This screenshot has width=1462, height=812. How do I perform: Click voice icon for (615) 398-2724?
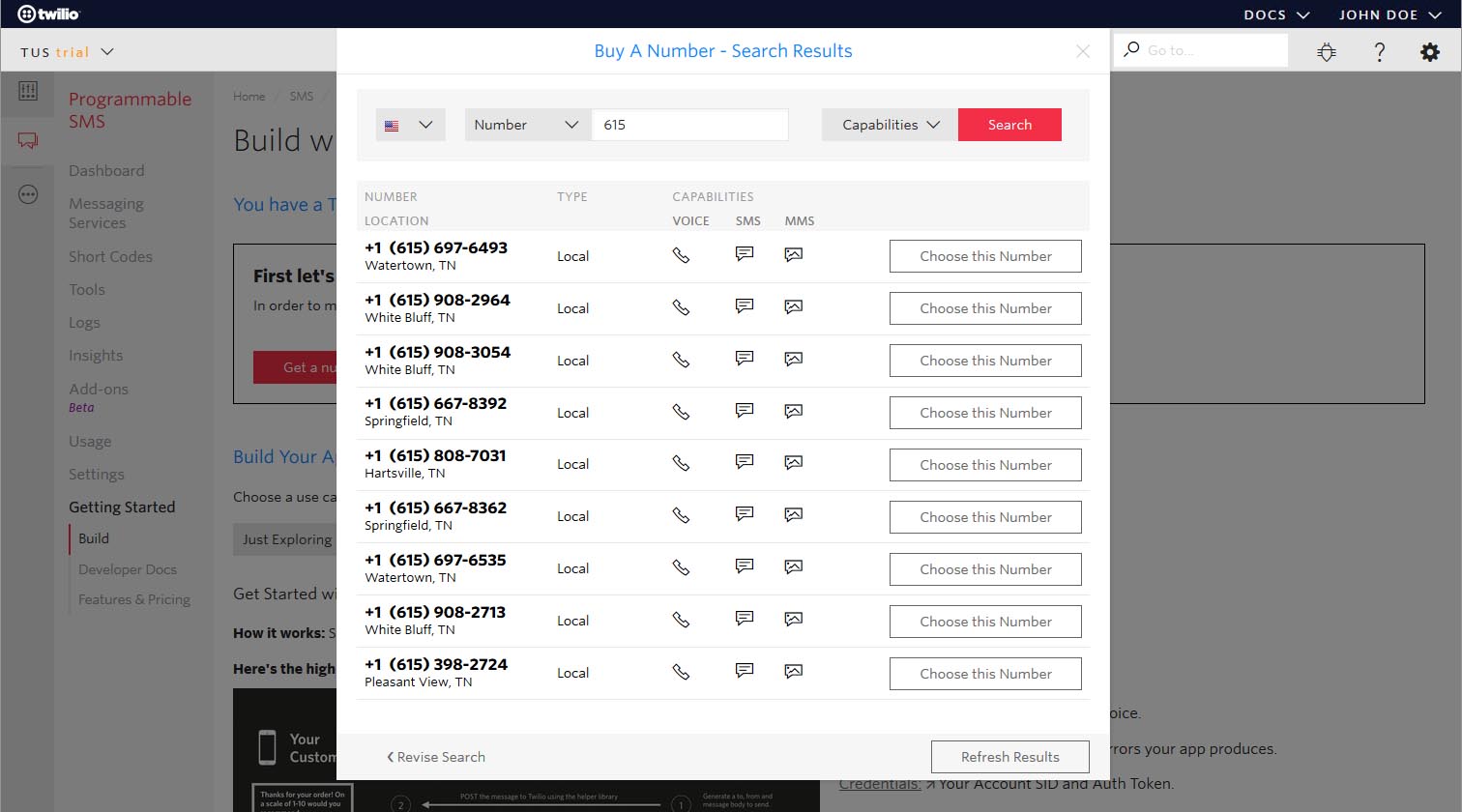point(681,672)
